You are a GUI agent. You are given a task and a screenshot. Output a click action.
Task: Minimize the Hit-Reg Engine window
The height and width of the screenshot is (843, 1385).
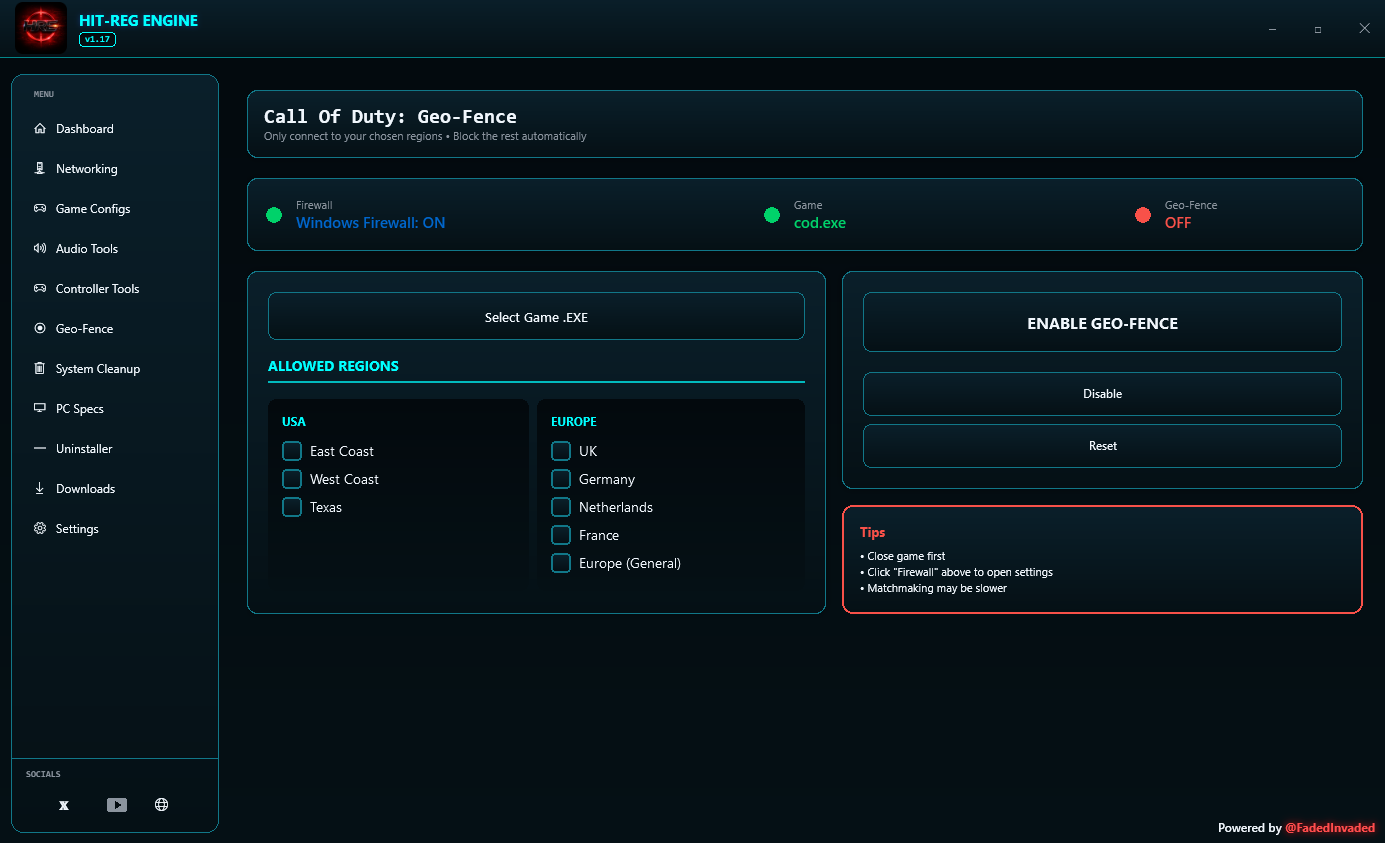pos(1272,29)
